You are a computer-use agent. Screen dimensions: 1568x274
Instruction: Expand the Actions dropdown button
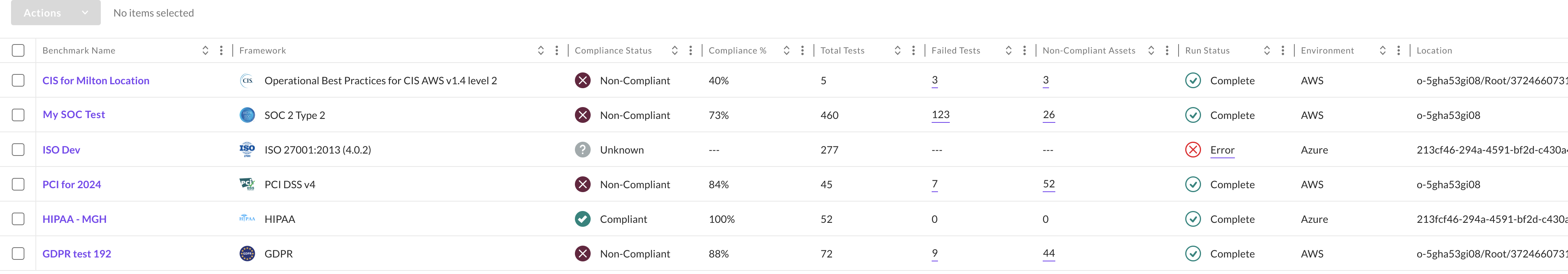click(x=56, y=13)
